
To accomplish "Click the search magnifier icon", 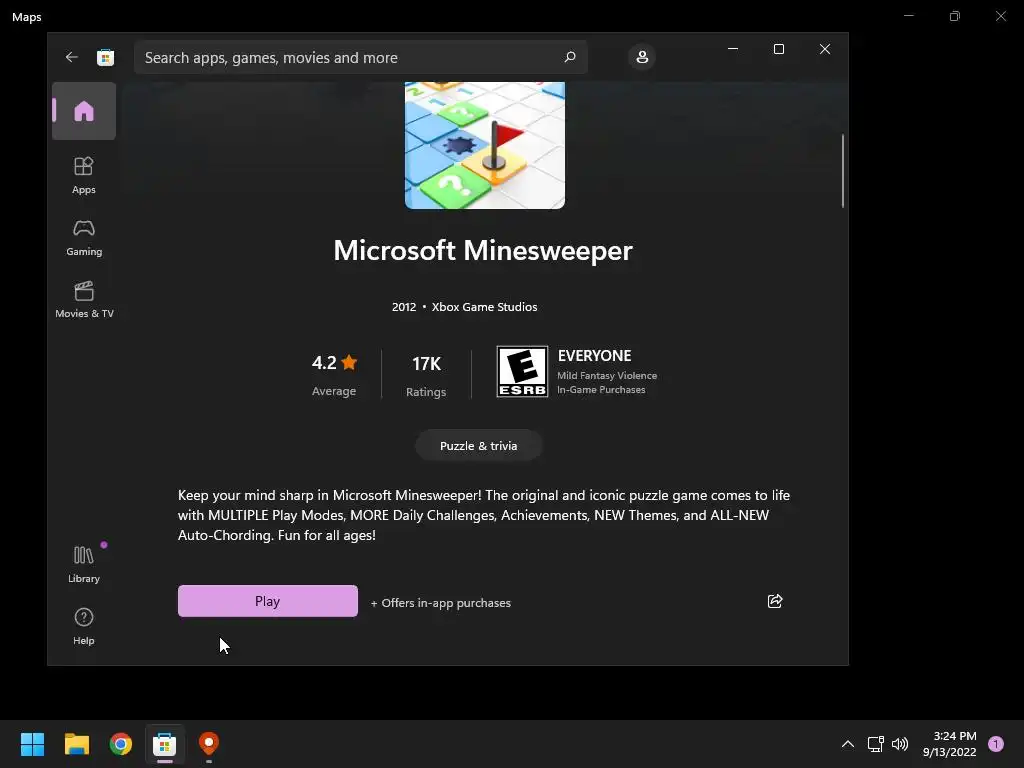I will (x=569, y=57).
